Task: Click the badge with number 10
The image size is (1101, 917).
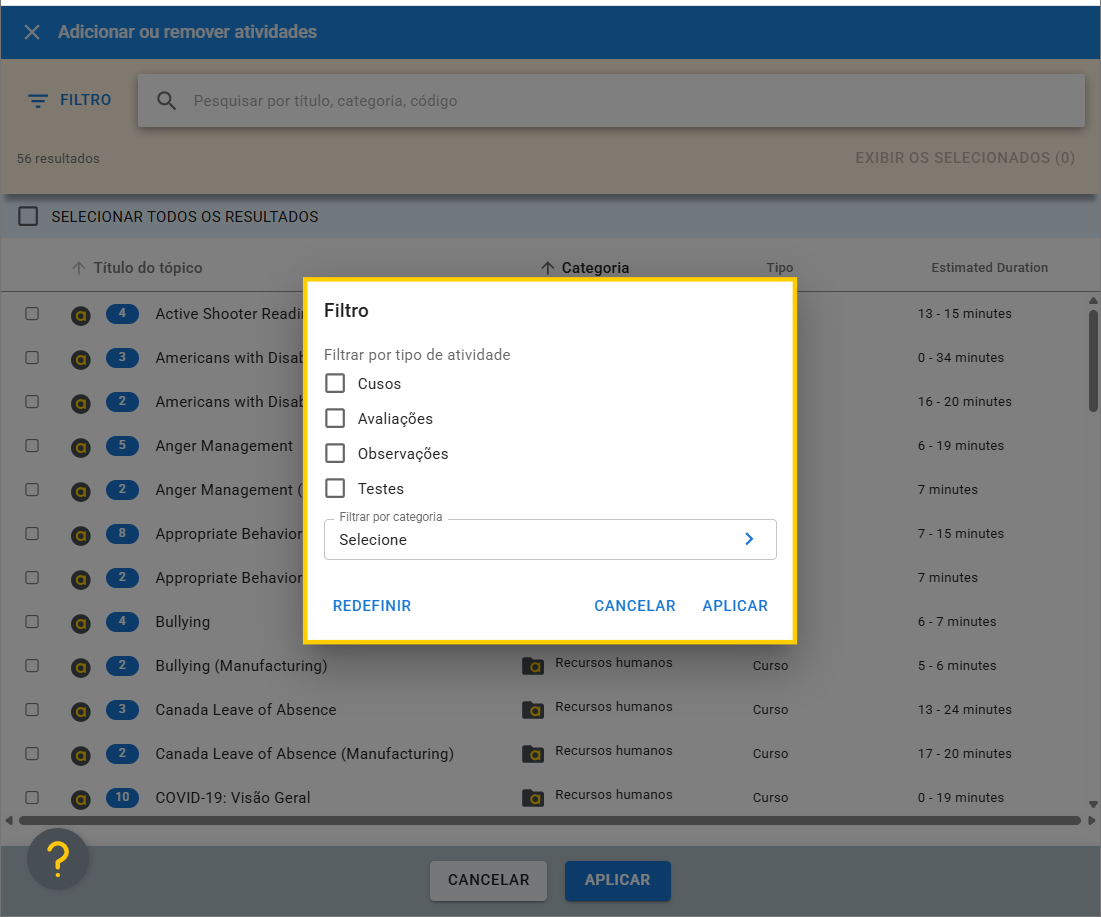Action: [122, 797]
